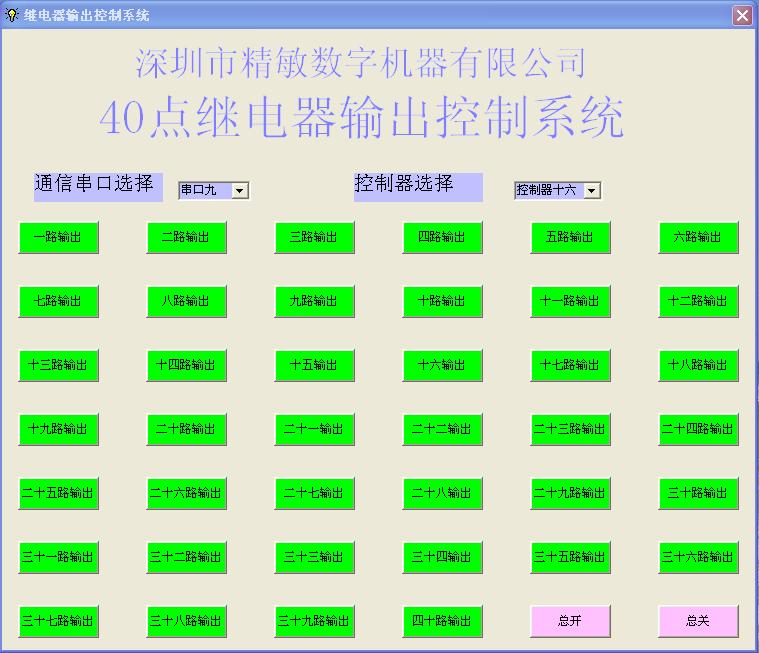Viewport: 759px width, 653px height.
Task: Trigger the 二十七输出 relay button
Action: (314, 493)
